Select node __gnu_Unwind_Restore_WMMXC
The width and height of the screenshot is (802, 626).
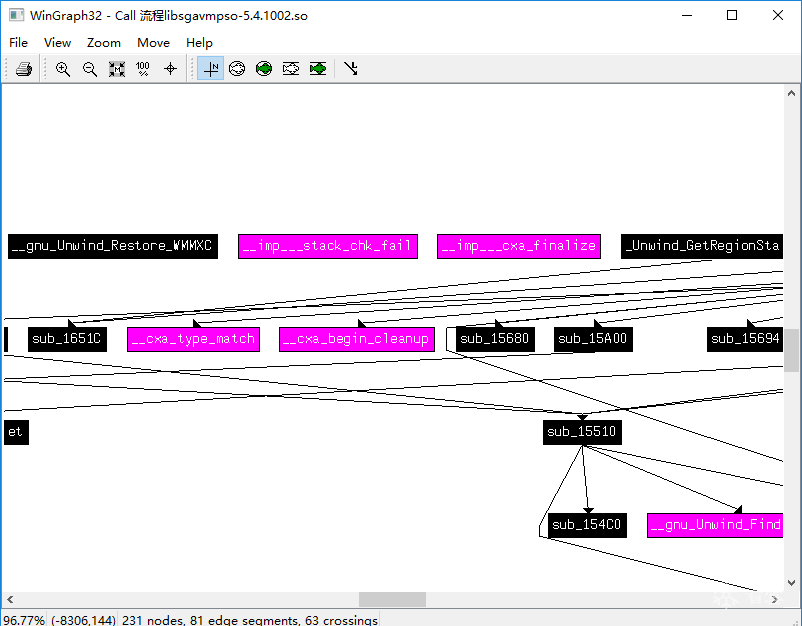click(x=113, y=246)
